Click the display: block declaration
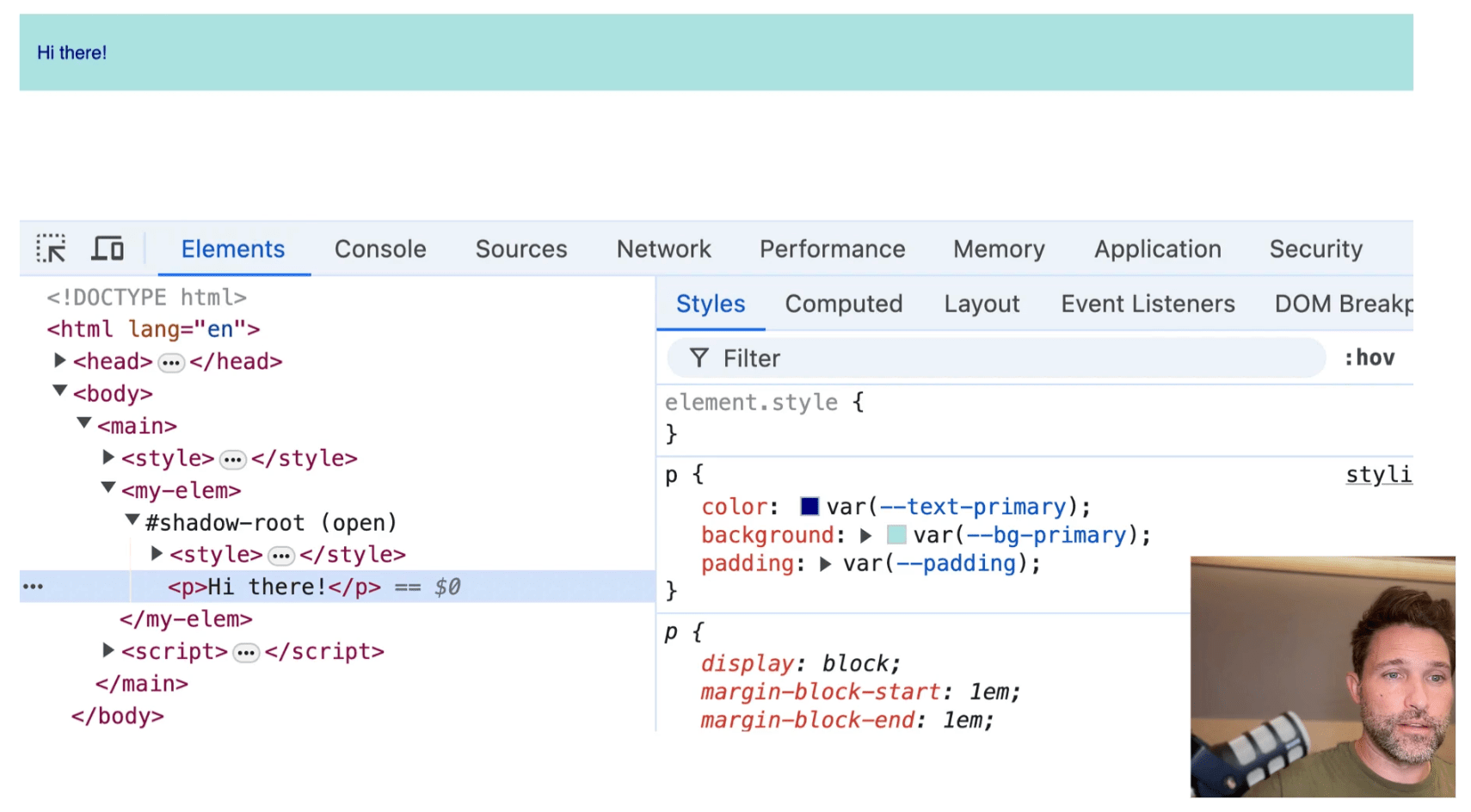This screenshot has width=1471, height=812. 800,663
